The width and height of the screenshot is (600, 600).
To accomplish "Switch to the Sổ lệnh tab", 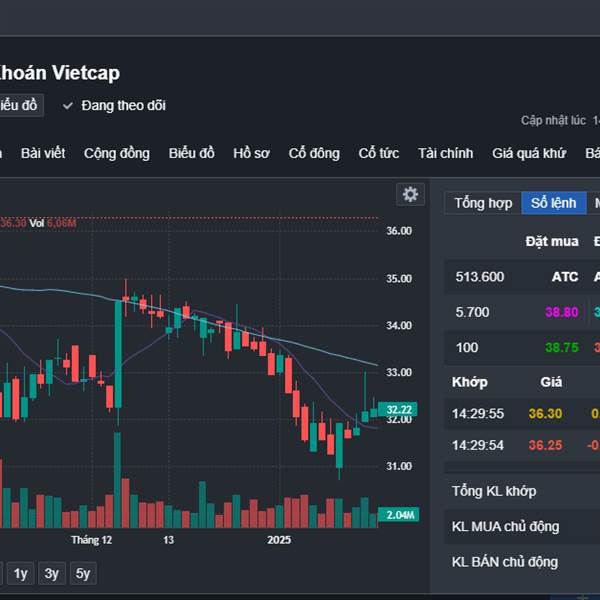I will pyautogui.click(x=553, y=203).
